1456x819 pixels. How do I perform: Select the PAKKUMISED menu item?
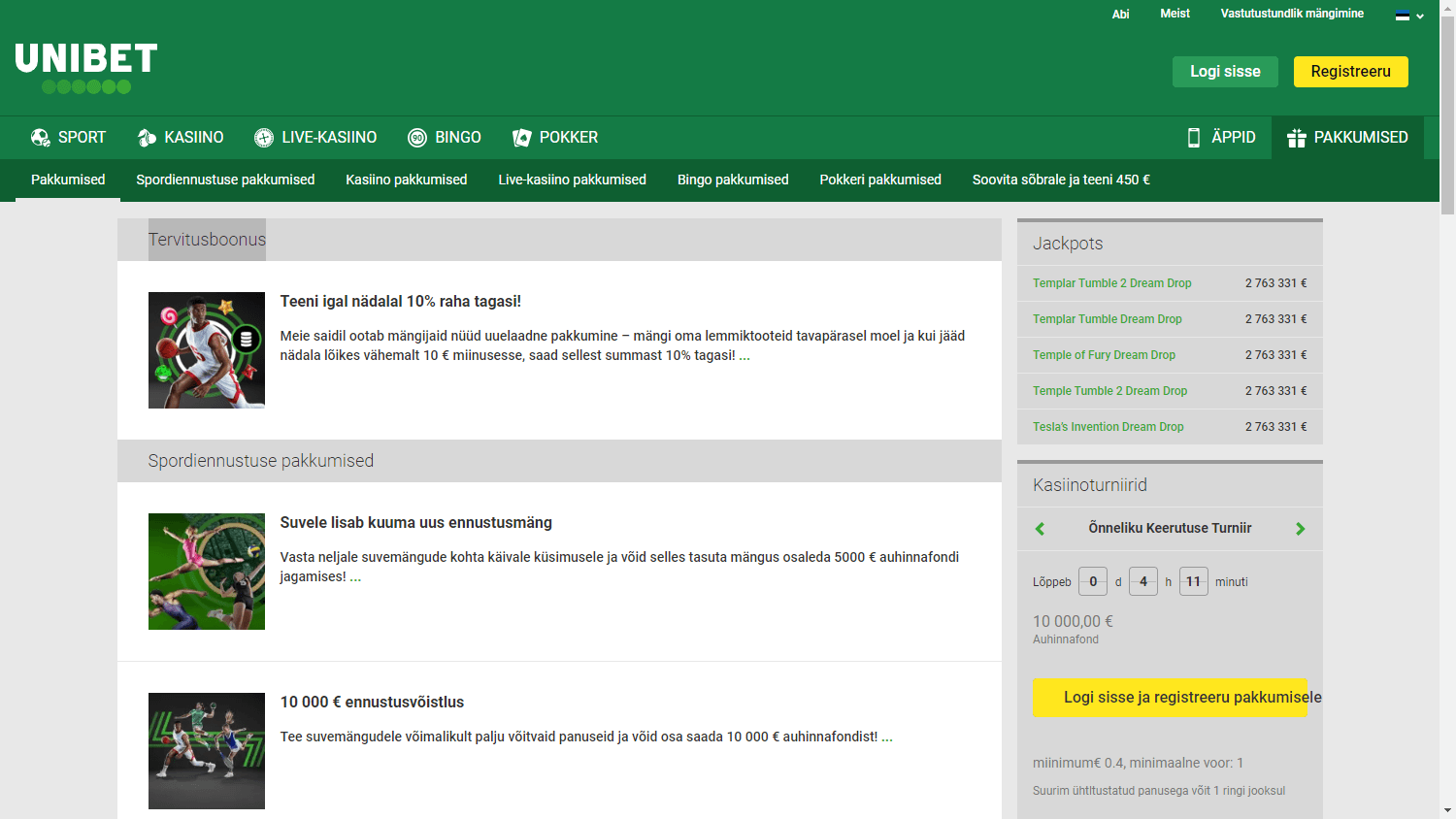(x=1347, y=138)
